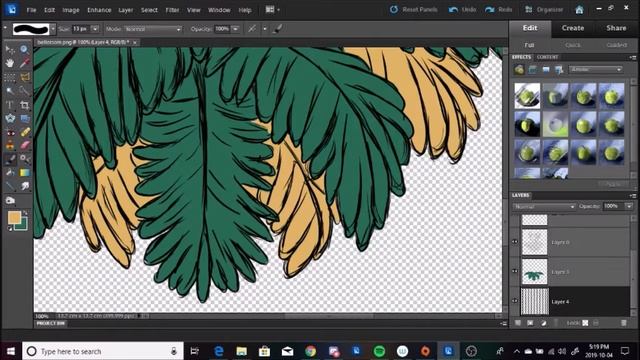Toggle lock all padlock icon
The width and height of the screenshot is (640, 360).
(x=596, y=323)
